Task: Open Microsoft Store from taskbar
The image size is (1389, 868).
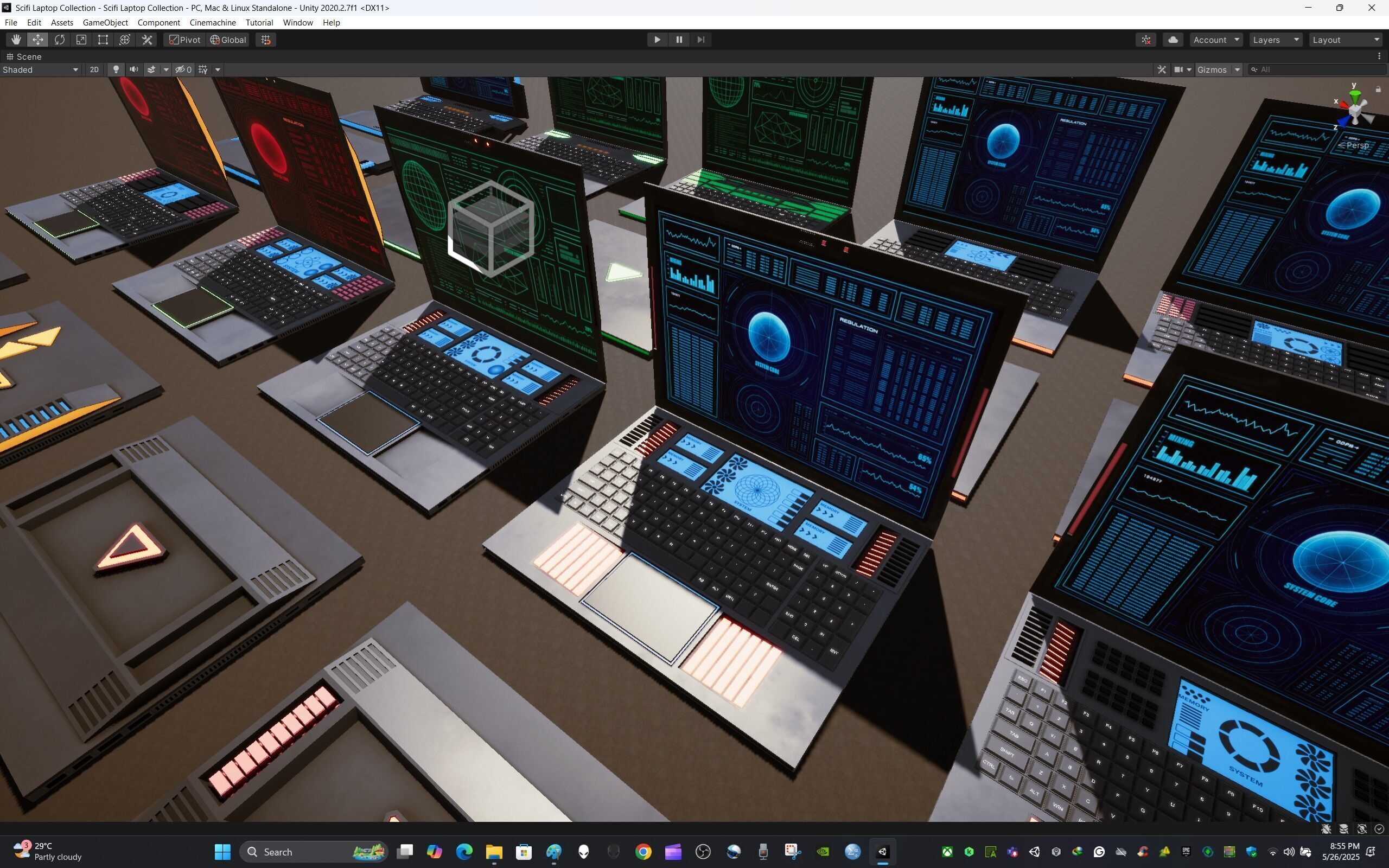Action: (x=524, y=852)
